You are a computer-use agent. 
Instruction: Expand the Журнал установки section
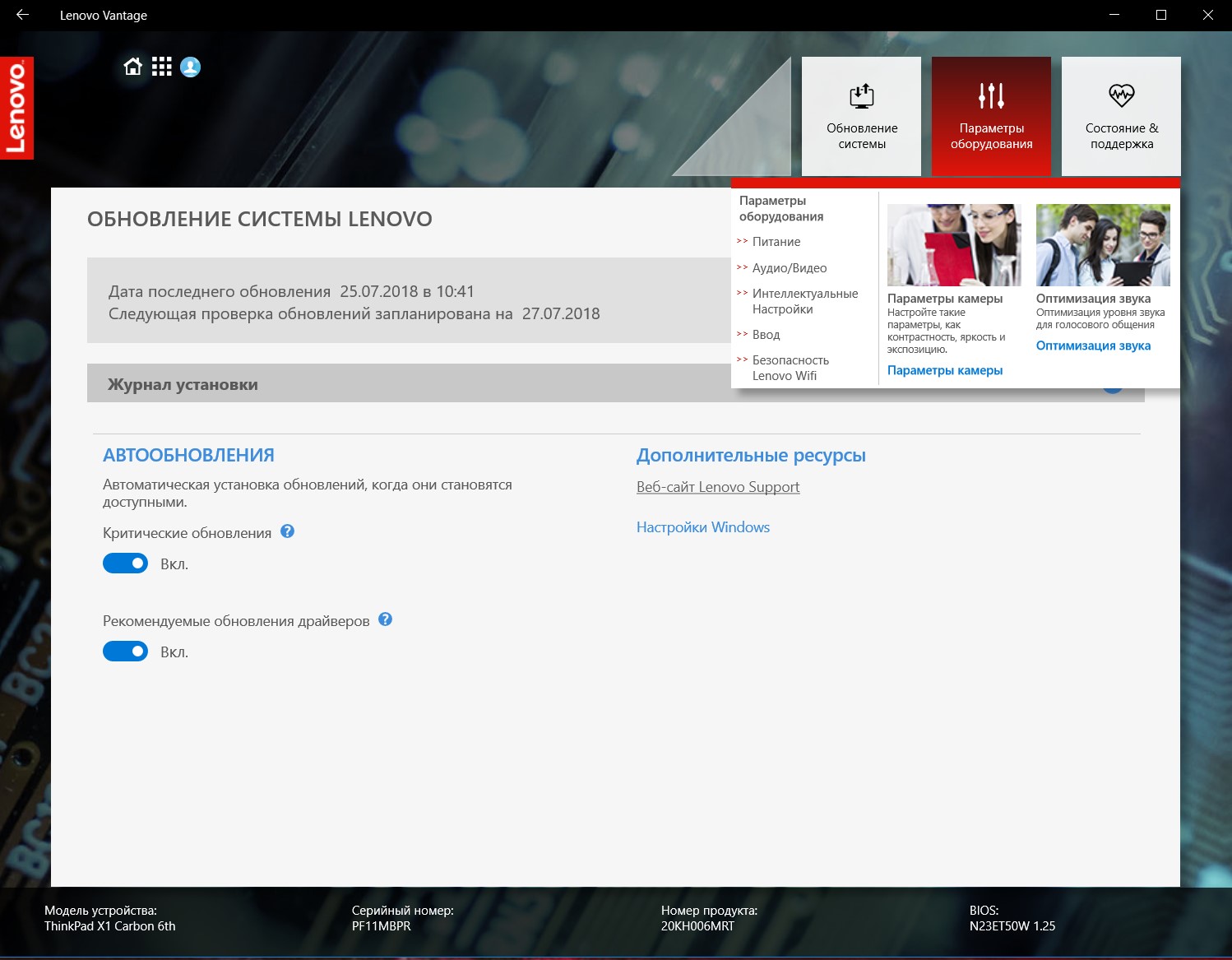(x=616, y=383)
